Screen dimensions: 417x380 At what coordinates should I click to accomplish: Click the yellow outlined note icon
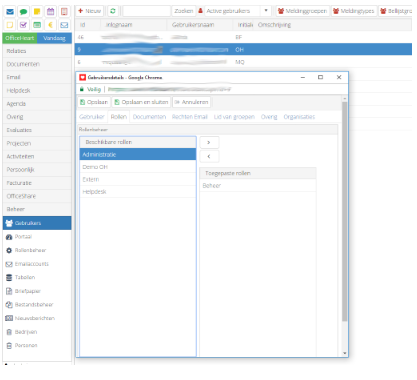(x=10, y=25)
